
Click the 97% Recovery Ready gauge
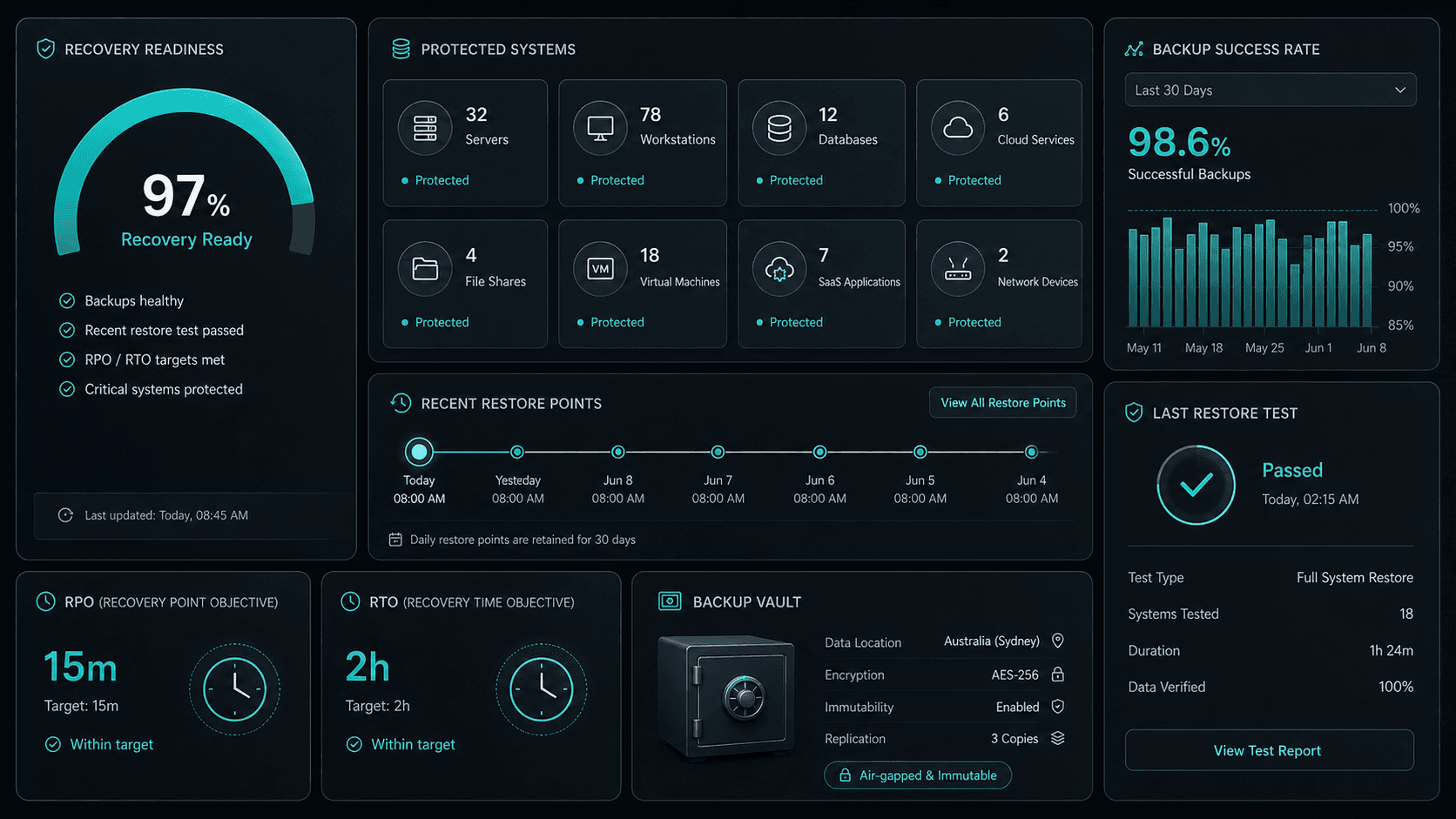[x=185, y=174]
